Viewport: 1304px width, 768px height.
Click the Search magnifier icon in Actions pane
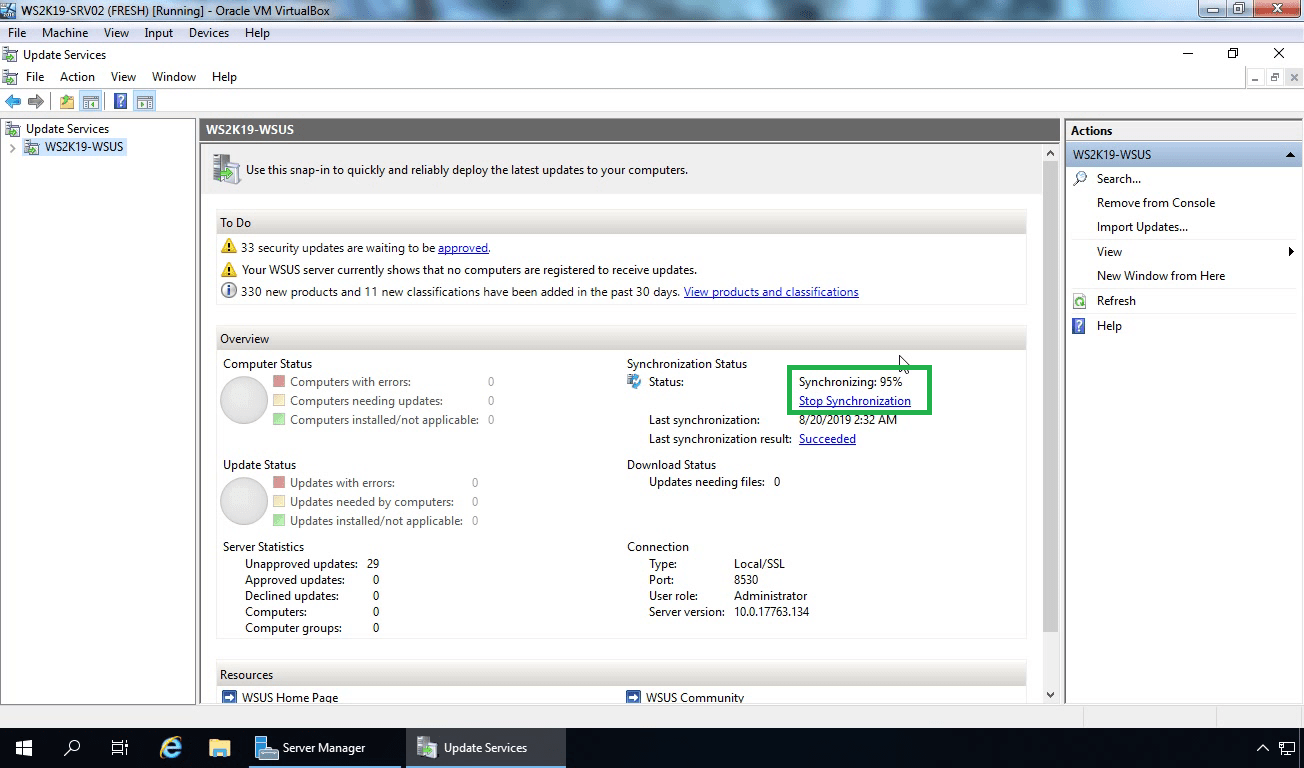pyautogui.click(x=1080, y=179)
